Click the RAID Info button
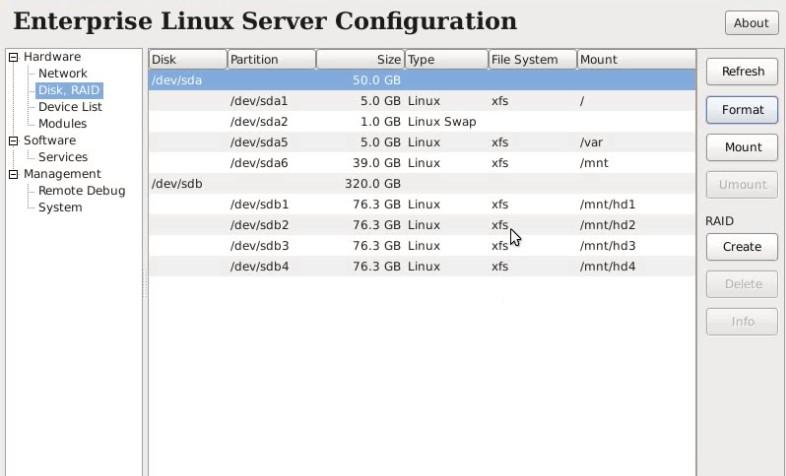The image size is (786, 476). pyautogui.click(x=742, y=322)
